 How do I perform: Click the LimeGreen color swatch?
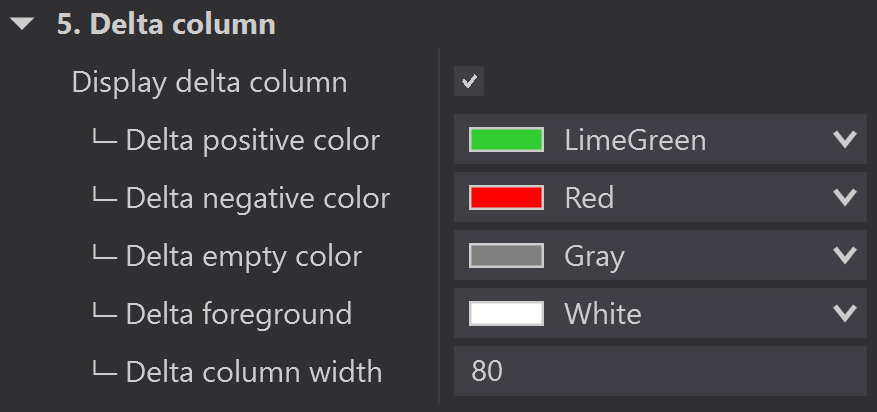click(506, 140)
